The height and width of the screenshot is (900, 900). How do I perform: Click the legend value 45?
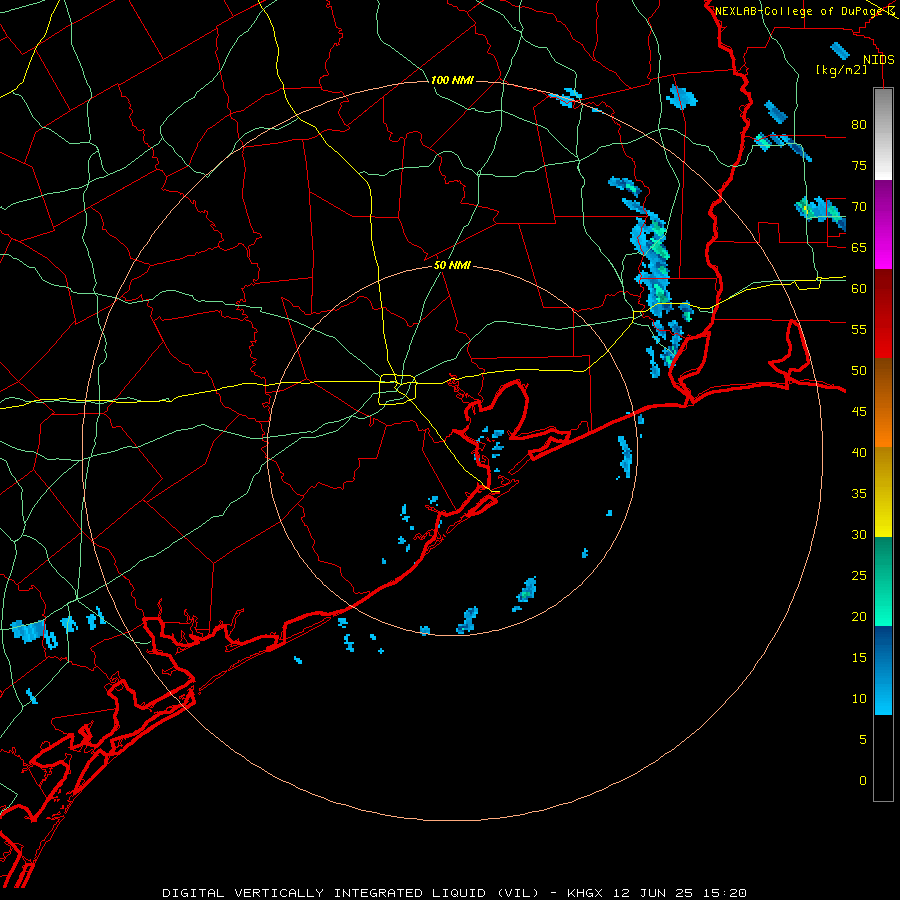click(859, 412)
